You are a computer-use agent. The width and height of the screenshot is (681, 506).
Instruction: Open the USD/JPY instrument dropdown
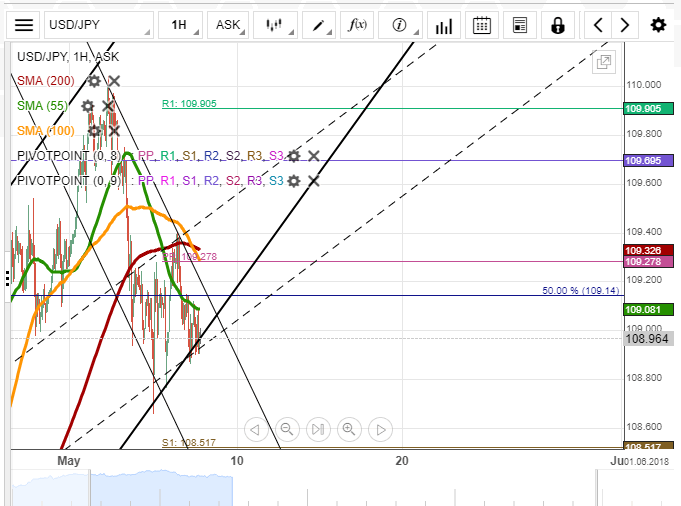coord(98,25)
